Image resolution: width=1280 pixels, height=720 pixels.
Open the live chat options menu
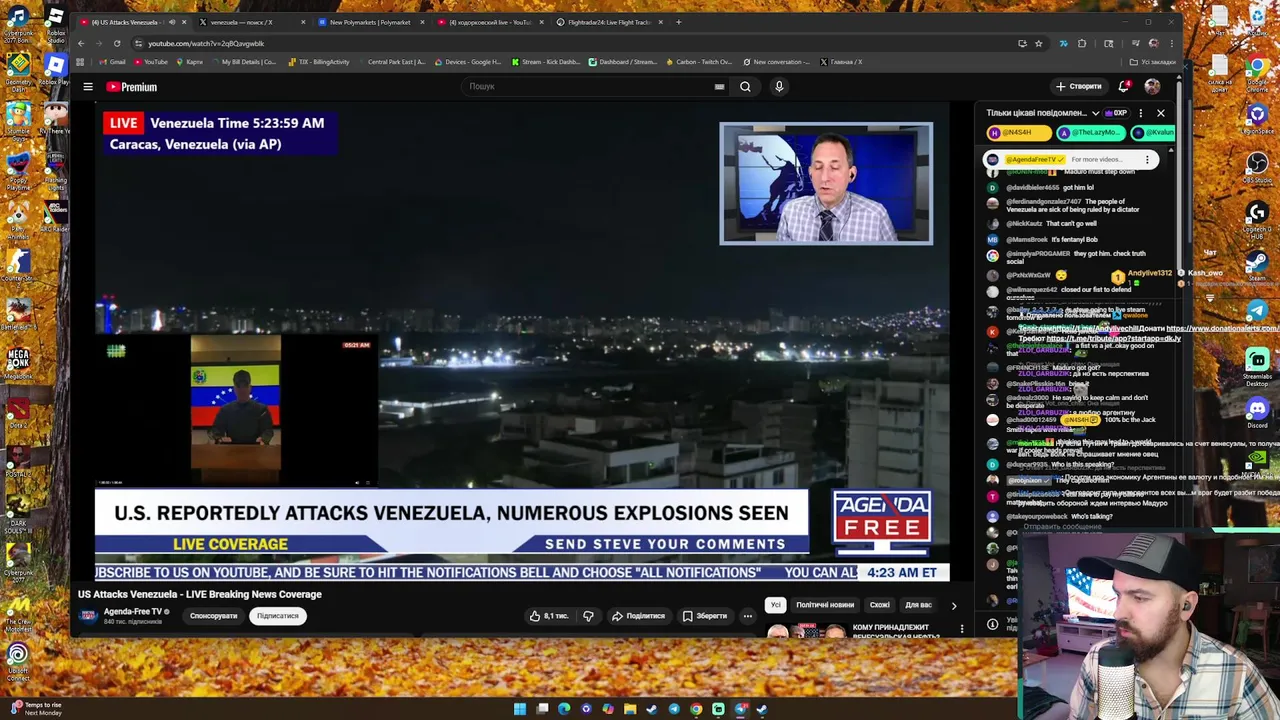[x=1139, y=113]
